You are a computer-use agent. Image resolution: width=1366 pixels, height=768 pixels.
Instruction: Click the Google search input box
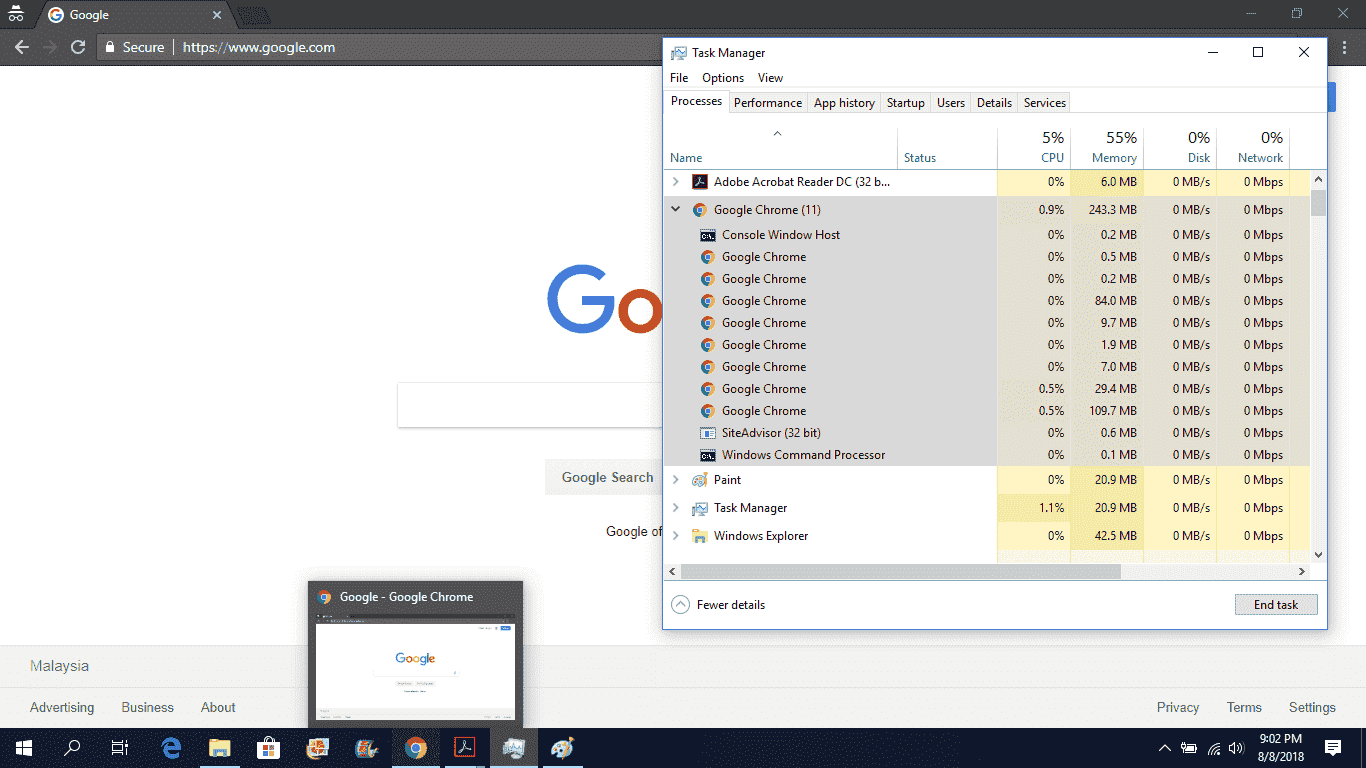point(530,405)
